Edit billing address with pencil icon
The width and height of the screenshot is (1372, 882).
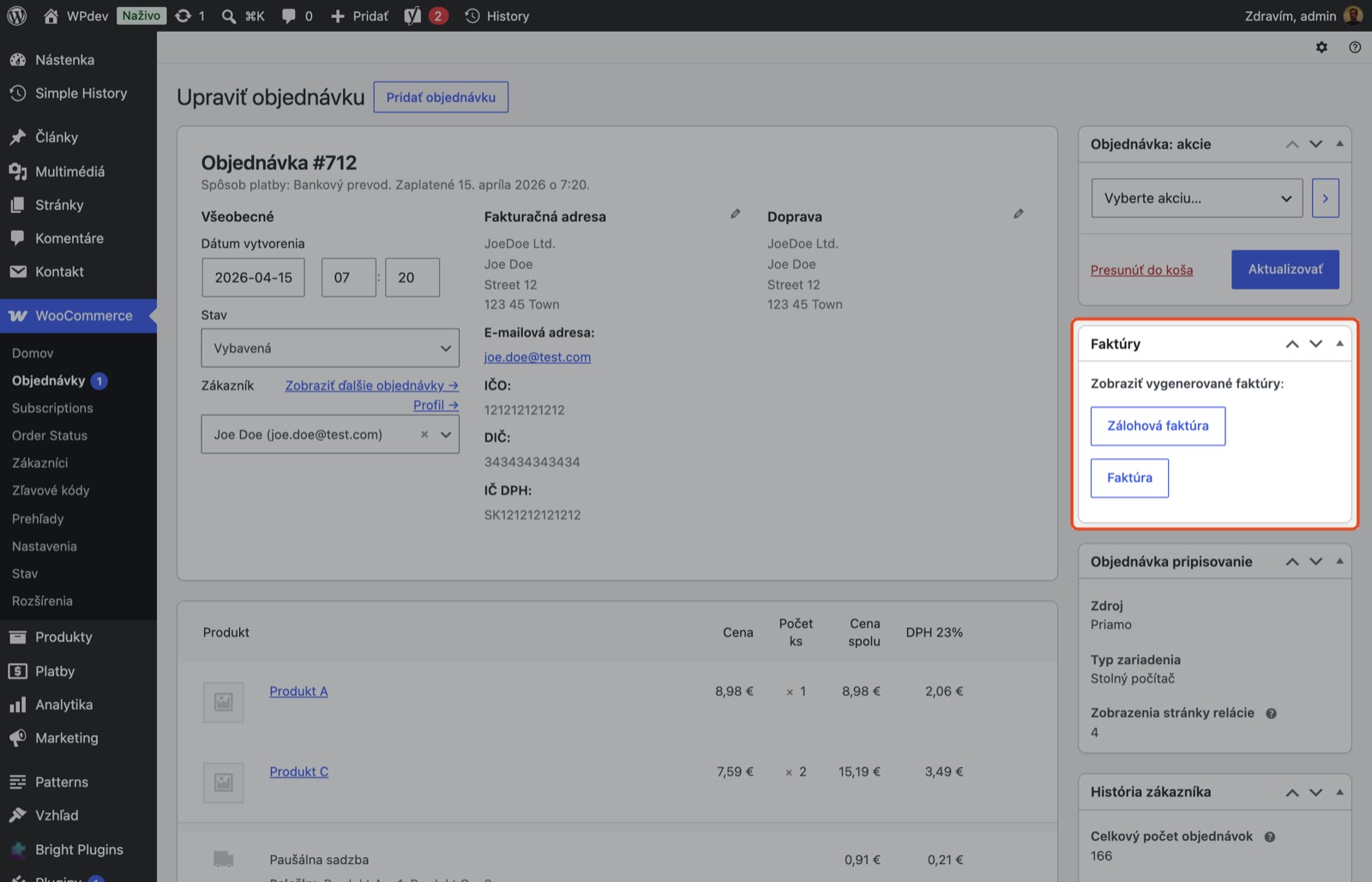click(x=735, y=214)
